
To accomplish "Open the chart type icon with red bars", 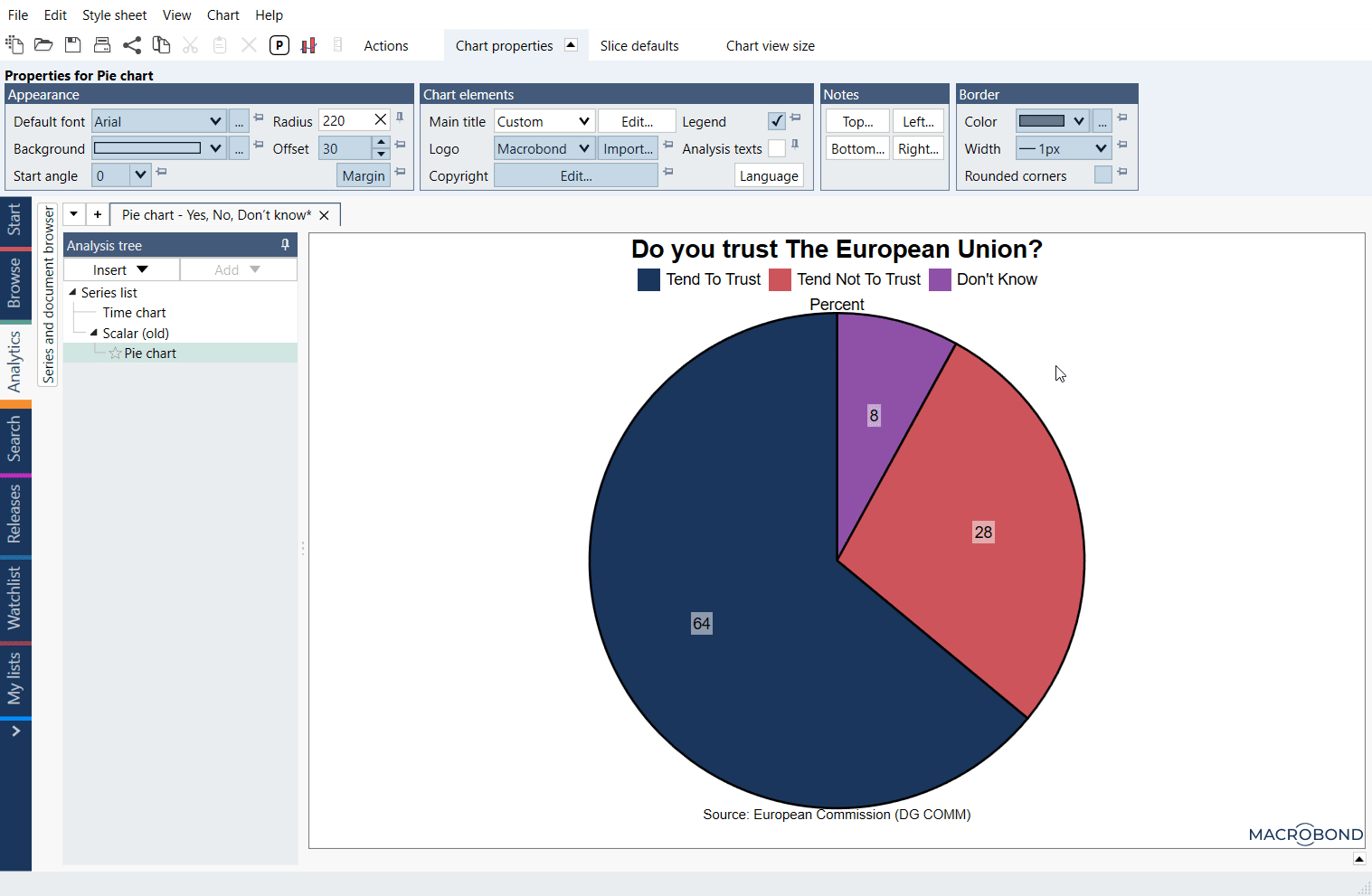I will (x=308, y=43).
